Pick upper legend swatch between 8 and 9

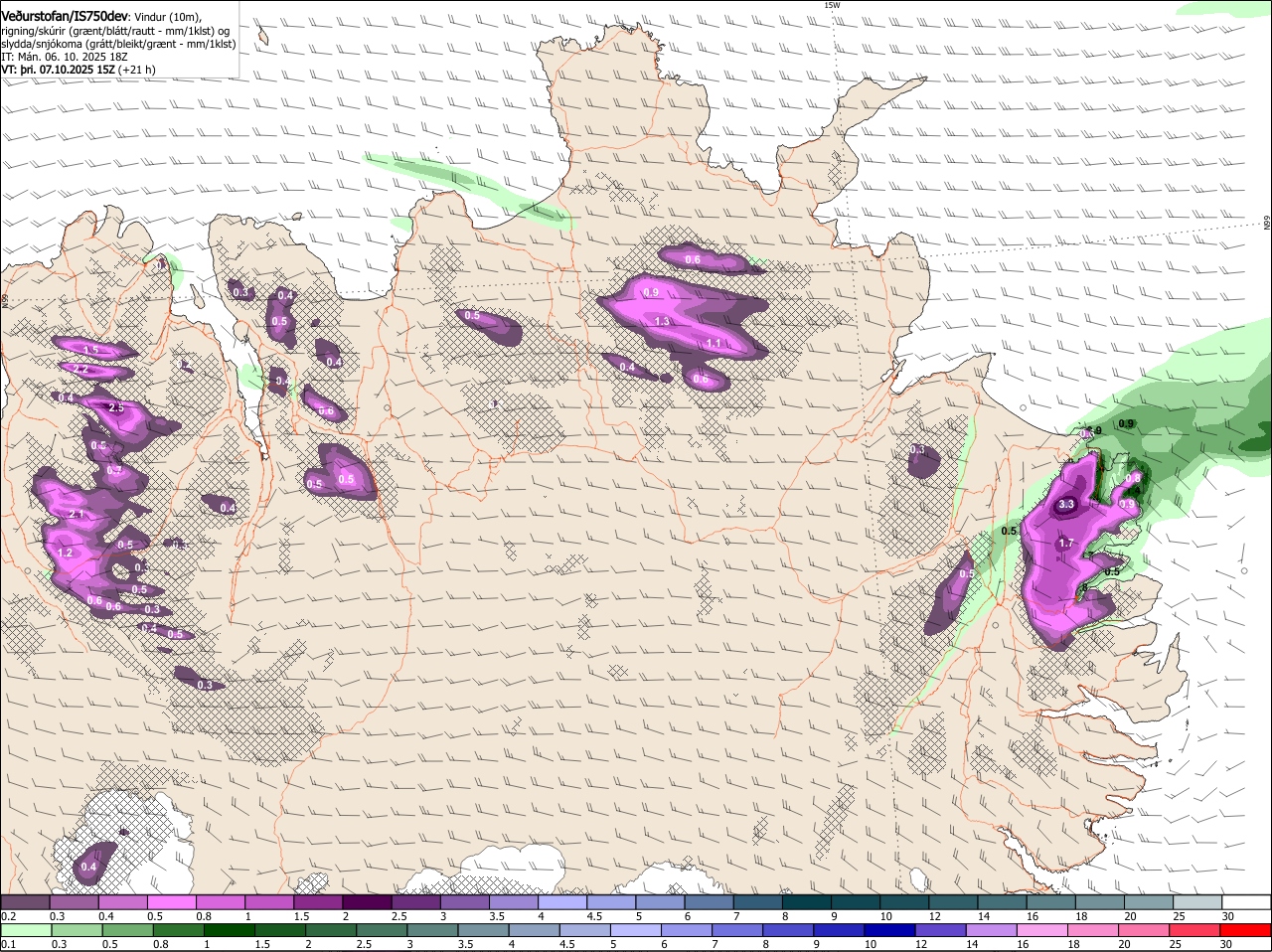pyautogui.click(x=807, y=901)
